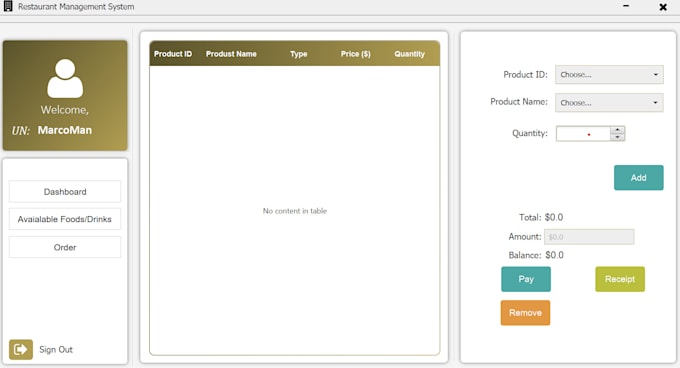Click the MarcoMan username text

[65, 130]
